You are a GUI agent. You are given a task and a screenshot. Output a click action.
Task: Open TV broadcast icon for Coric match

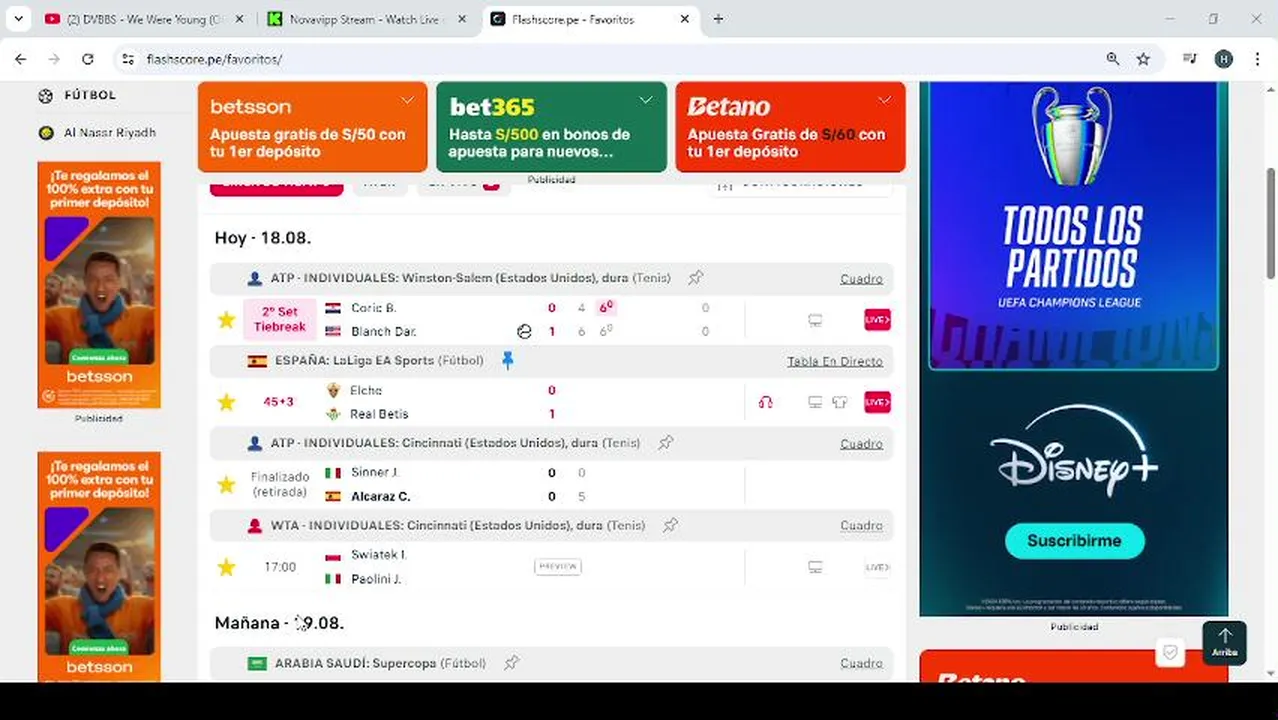pos(815,320)
